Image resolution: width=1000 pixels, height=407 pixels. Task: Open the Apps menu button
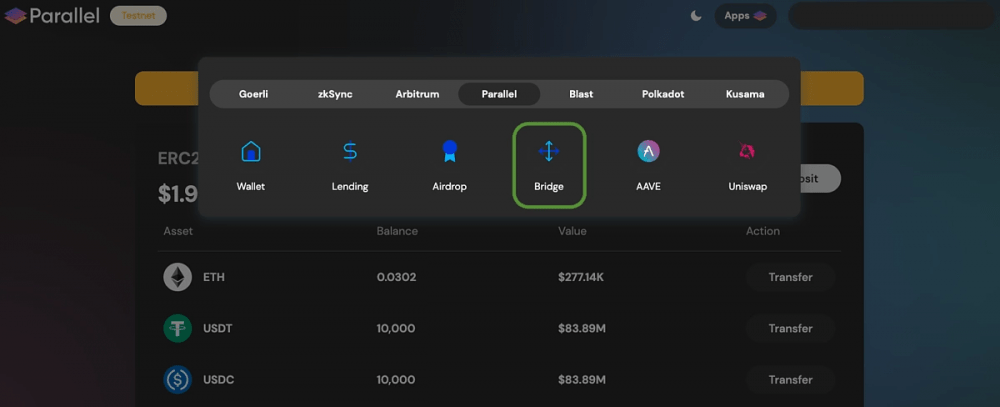(746, 16)
